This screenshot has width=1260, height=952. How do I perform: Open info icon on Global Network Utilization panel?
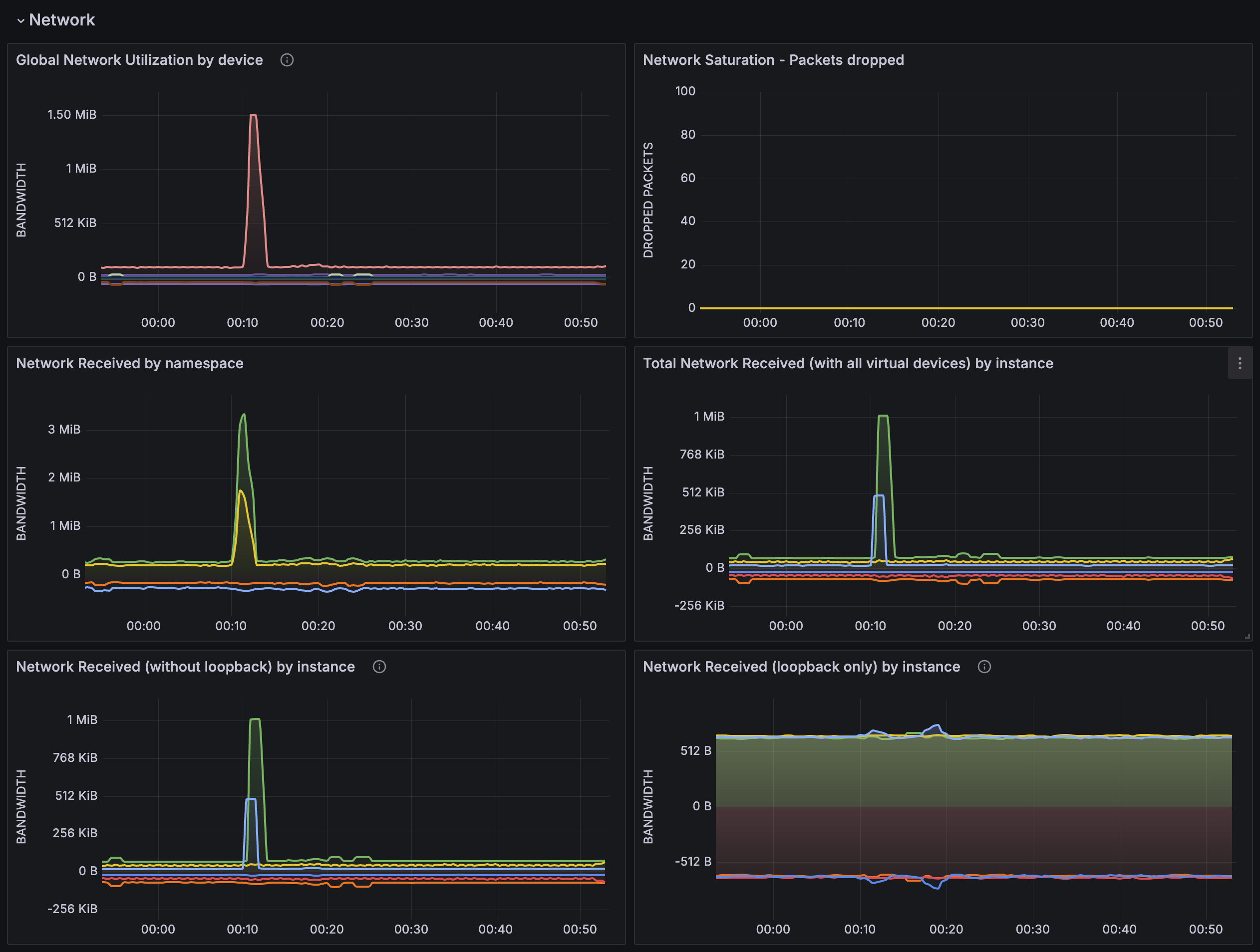coord(287,60)
